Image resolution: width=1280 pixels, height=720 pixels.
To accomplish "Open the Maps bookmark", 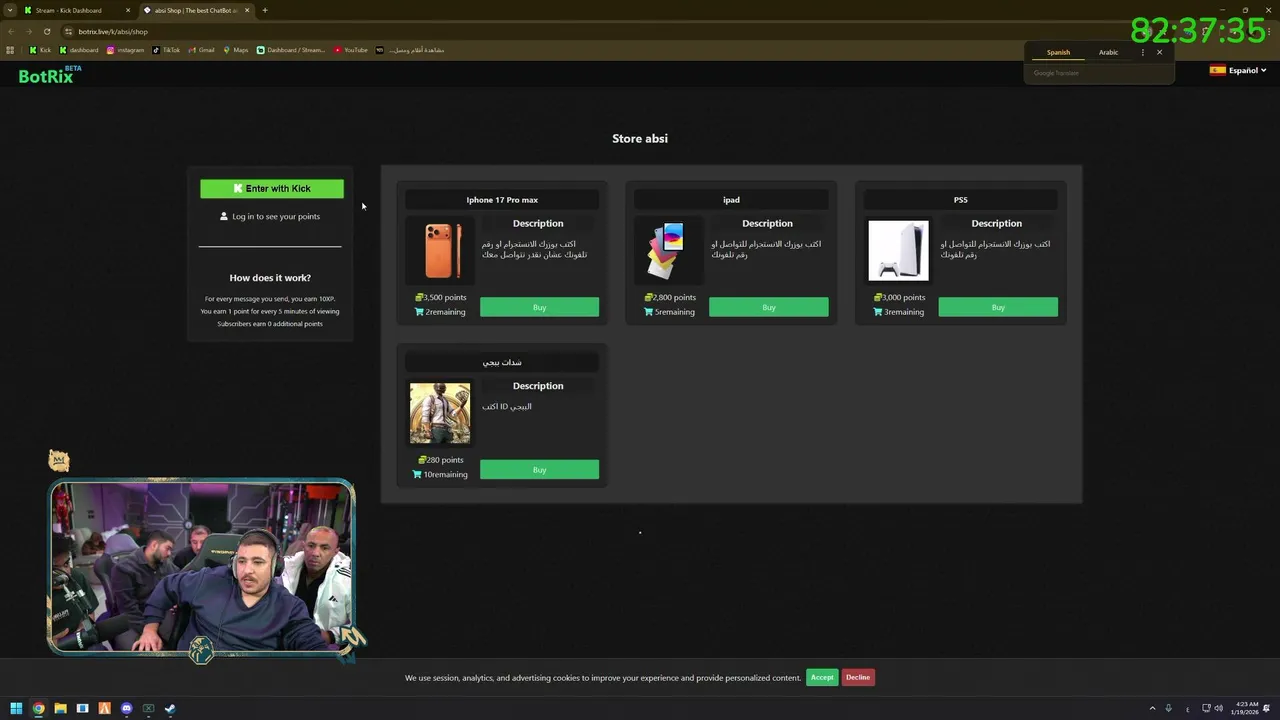I will coord(236,50).
